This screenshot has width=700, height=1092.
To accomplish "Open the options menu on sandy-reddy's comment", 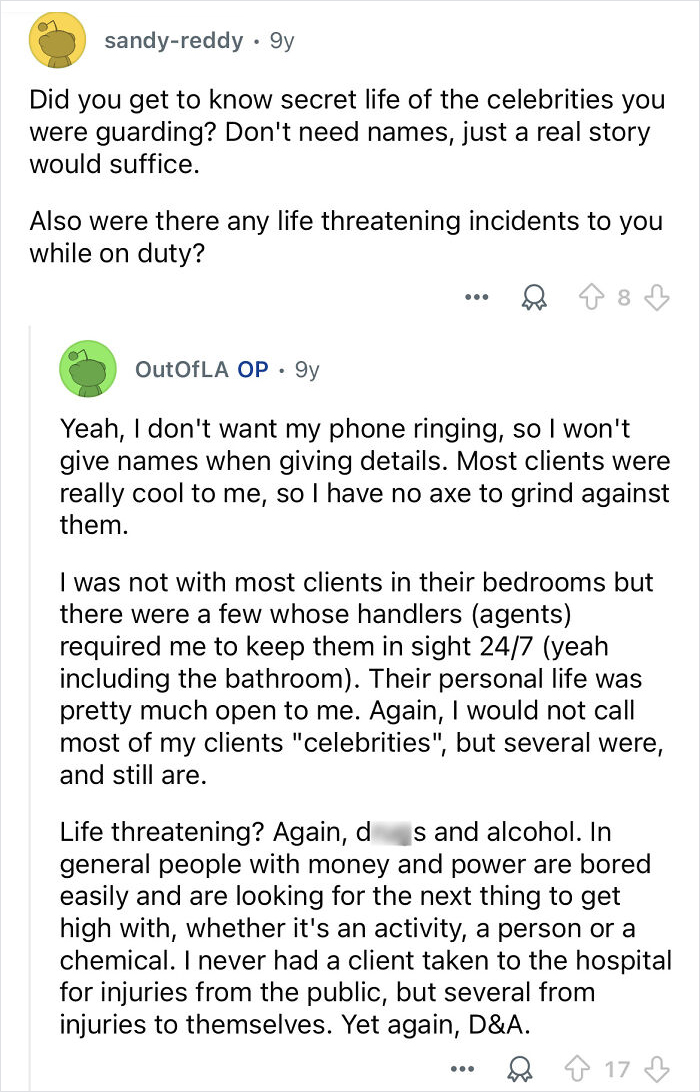I will (x=477, y=296).
